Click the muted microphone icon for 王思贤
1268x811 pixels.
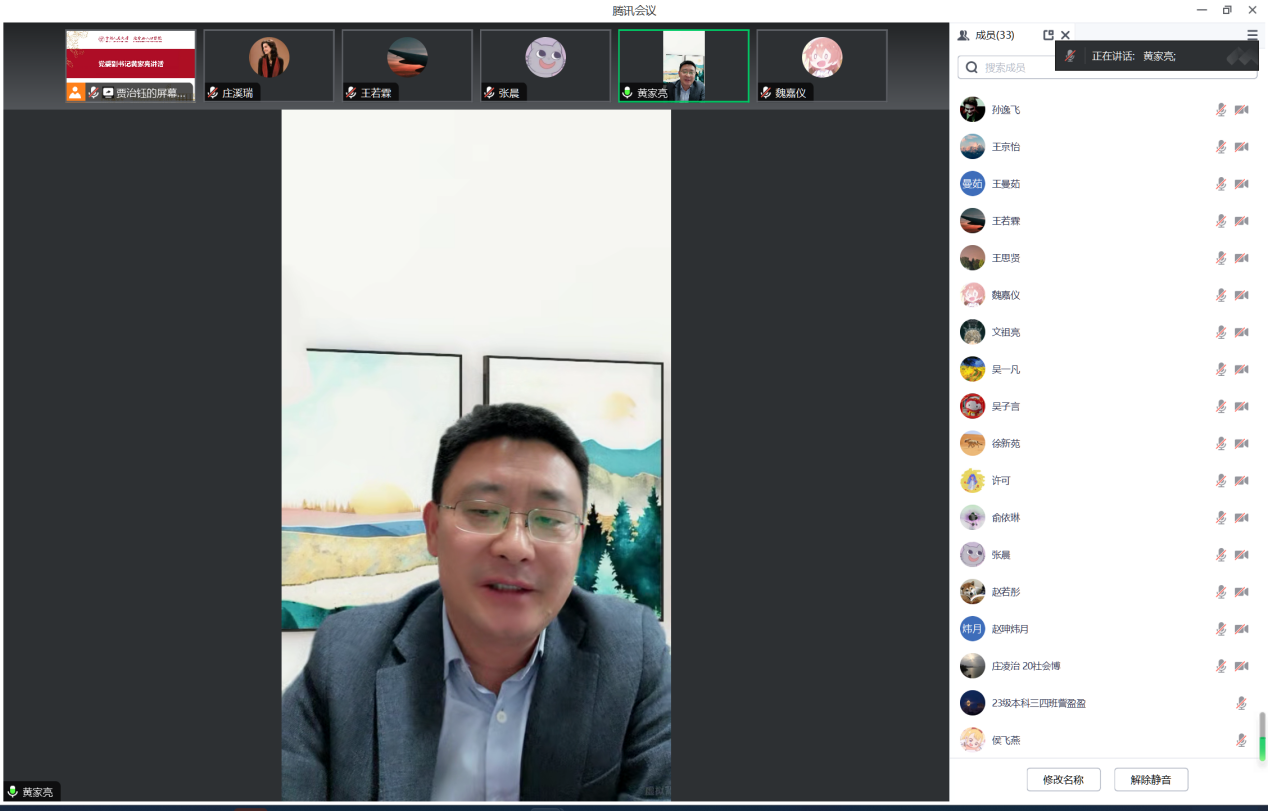tap(1221, 258)
